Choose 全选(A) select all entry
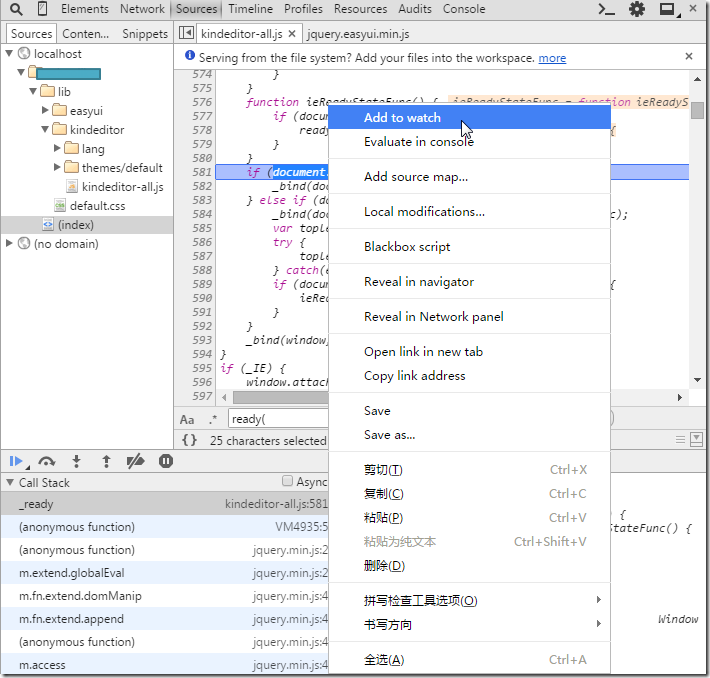This screenshot has height=678, width=710. tap(470, 659)
